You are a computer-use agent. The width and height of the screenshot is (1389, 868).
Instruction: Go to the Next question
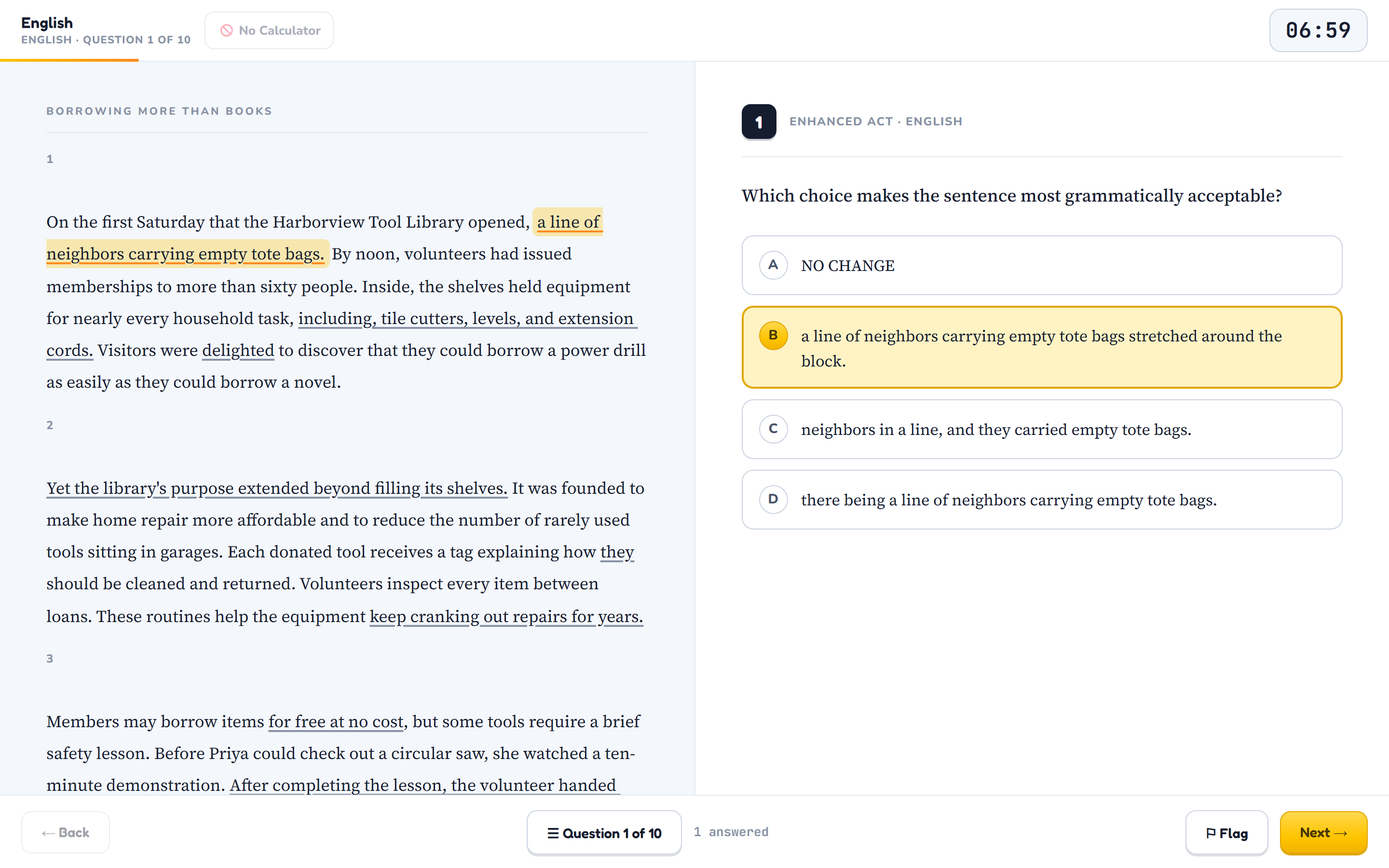[x=1323, y=833]
